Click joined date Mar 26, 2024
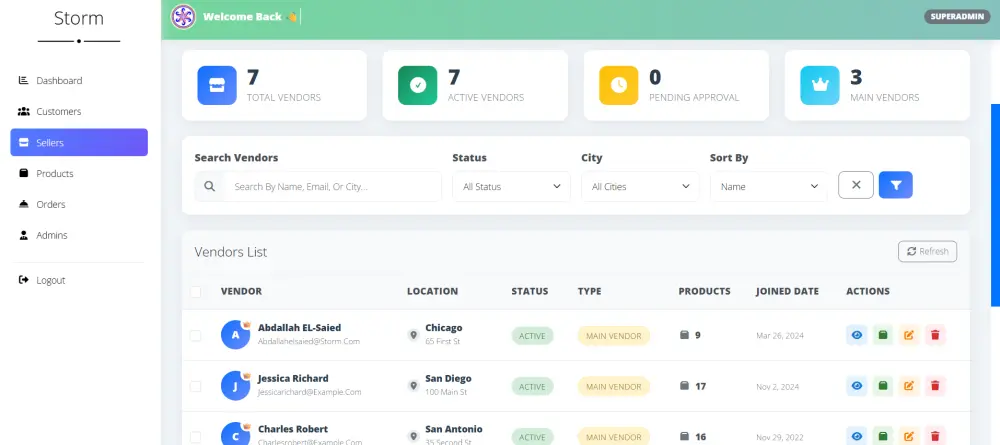The width and height of the screenshot is (1000, 445). [x=779, y=335]
